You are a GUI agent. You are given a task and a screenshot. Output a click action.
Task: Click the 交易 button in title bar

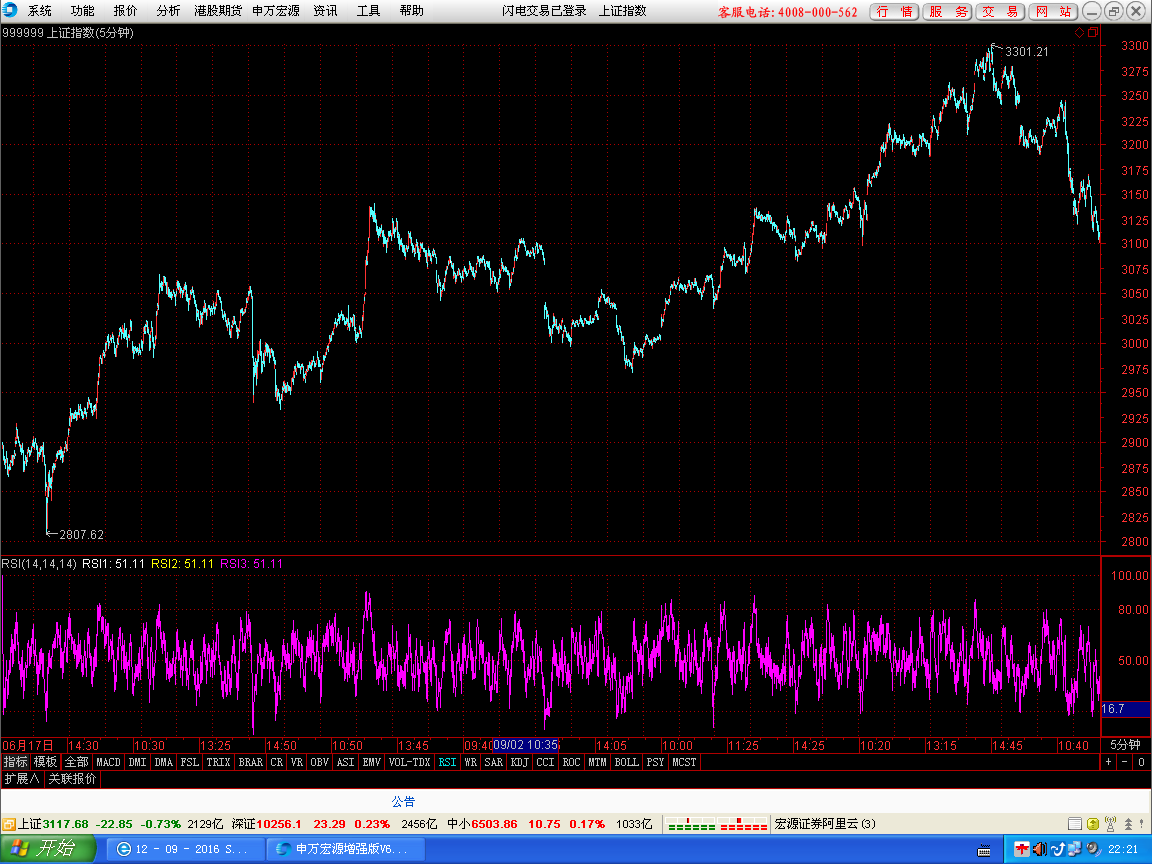(x=1001, y=12)
